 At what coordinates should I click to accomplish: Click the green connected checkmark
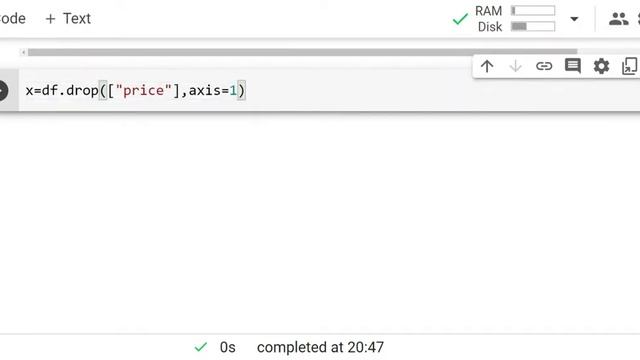(x=460, y=19)
